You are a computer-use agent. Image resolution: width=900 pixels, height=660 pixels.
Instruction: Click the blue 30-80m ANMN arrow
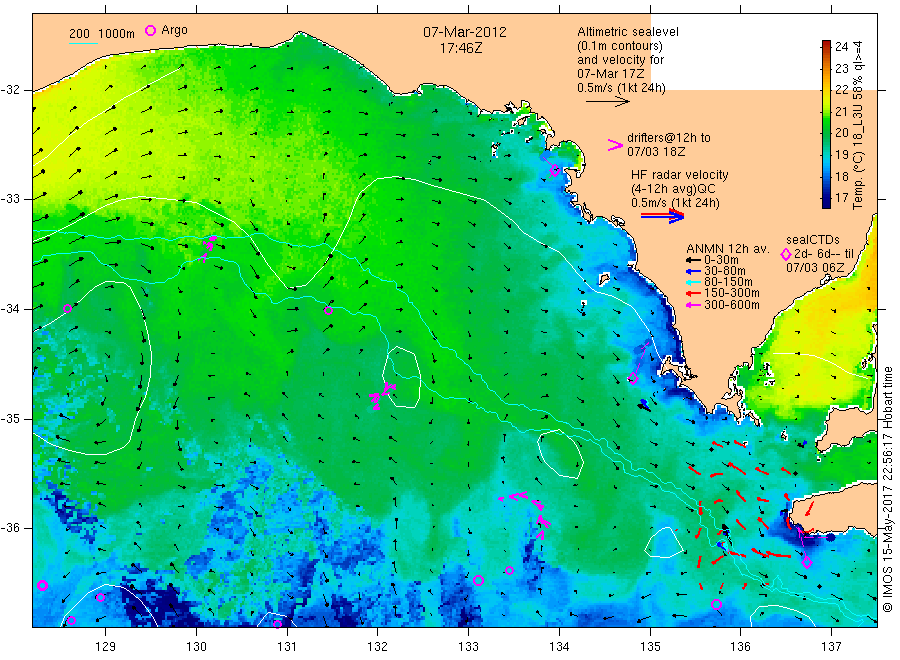pos(693,271)
